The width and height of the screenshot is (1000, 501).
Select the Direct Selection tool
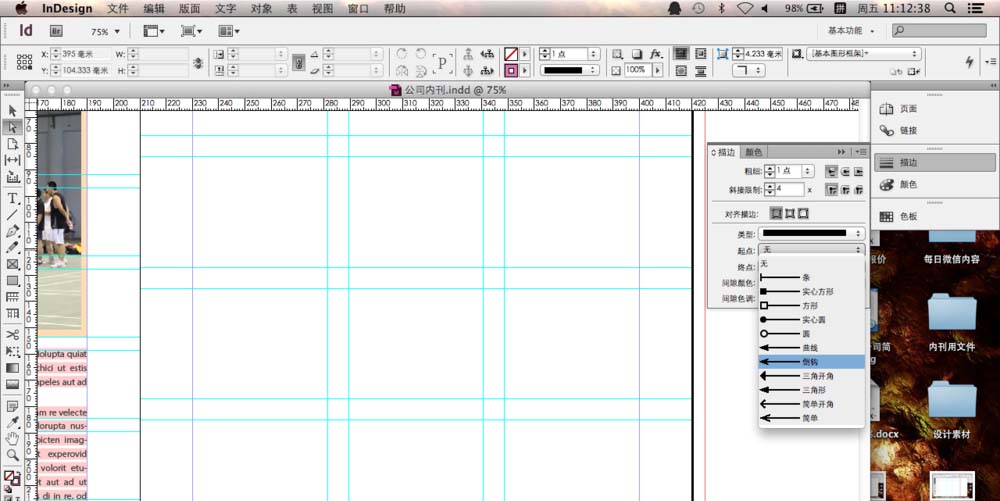[13, 127]
